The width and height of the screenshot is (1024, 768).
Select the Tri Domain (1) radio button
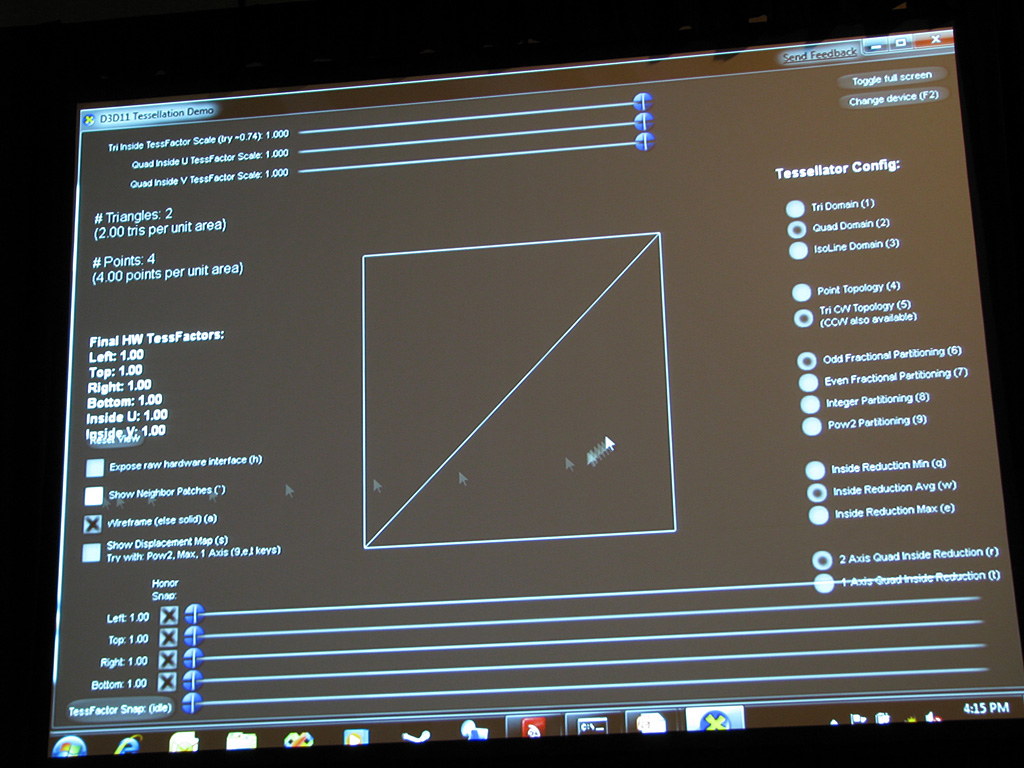pos(795,208)
